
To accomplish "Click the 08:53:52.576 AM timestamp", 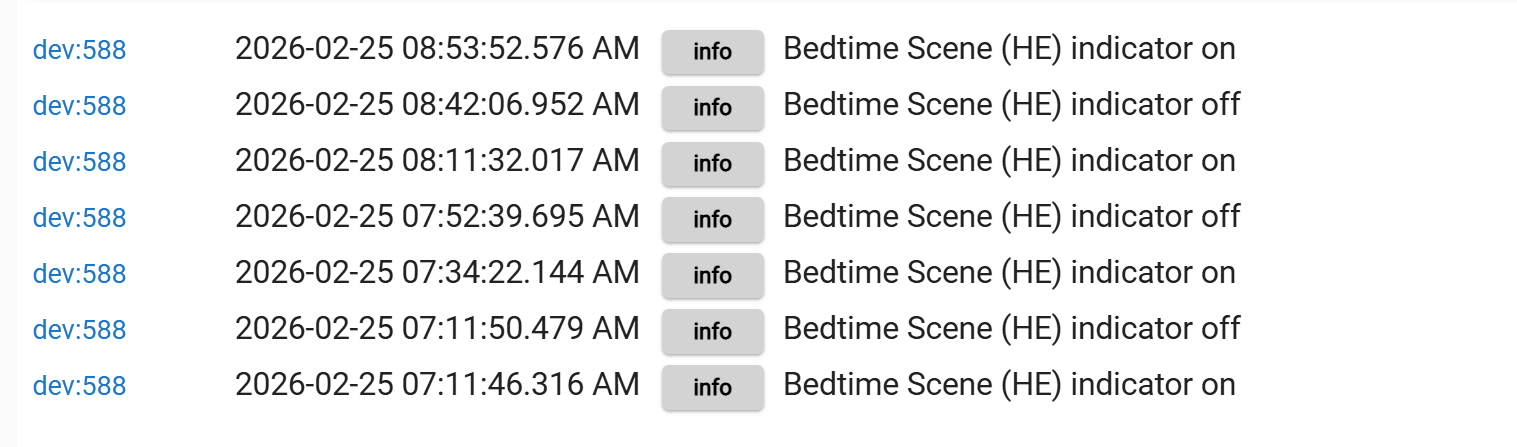I will pyautogui.click(x=436, y=49).
